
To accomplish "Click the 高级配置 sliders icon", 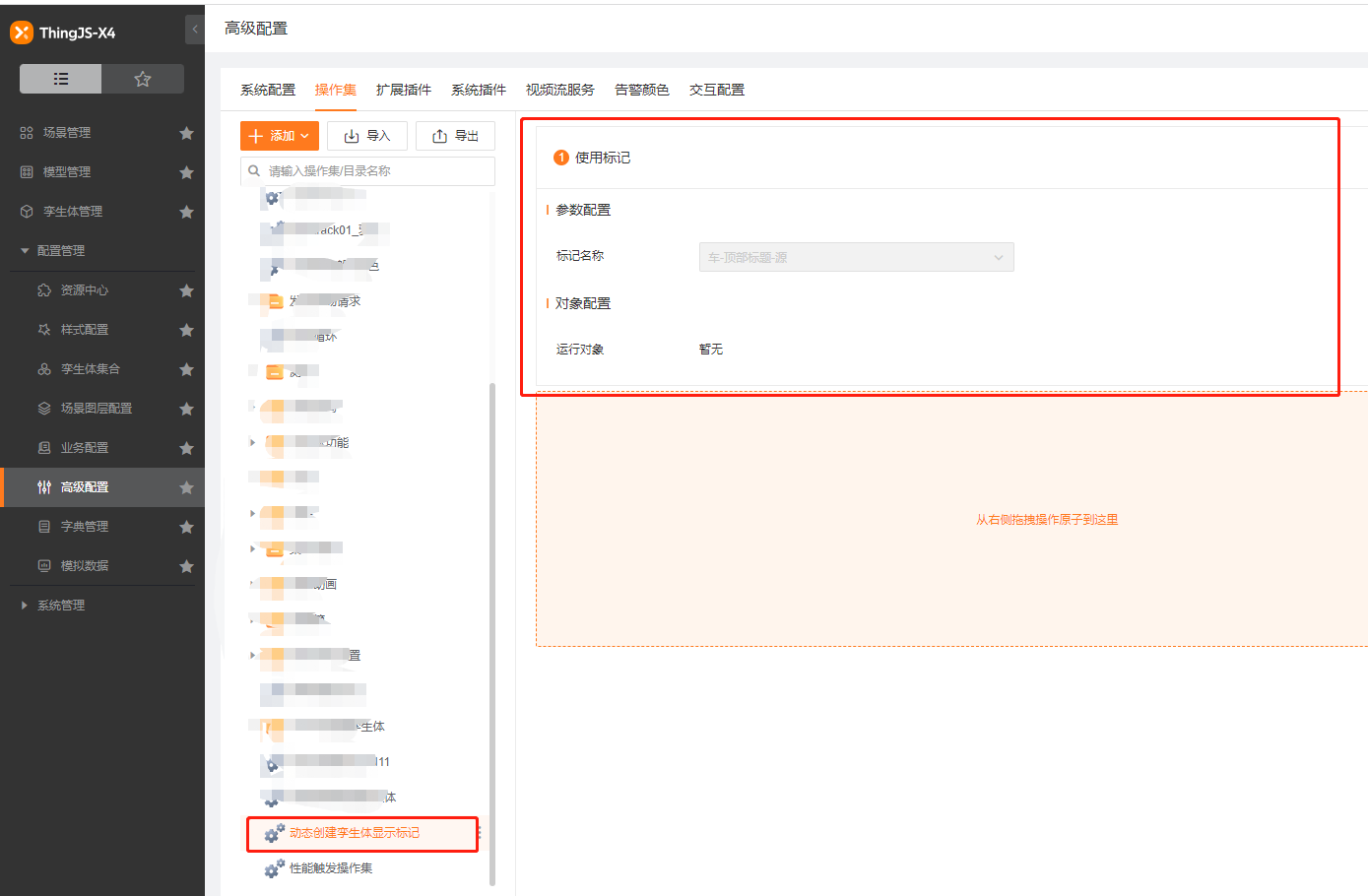I will tap(44, 487).
